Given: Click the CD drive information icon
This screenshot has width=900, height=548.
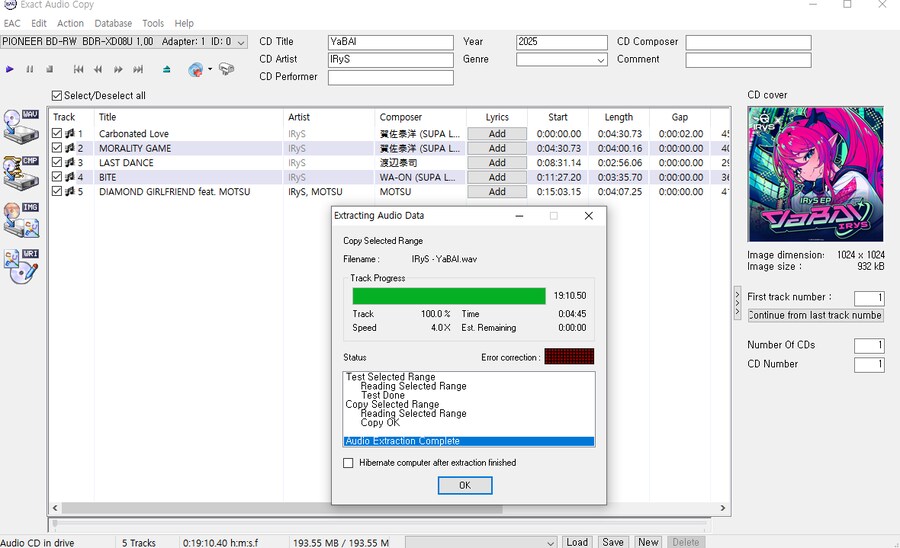Looking at the screenshot, I should click(x=227, y=69).
